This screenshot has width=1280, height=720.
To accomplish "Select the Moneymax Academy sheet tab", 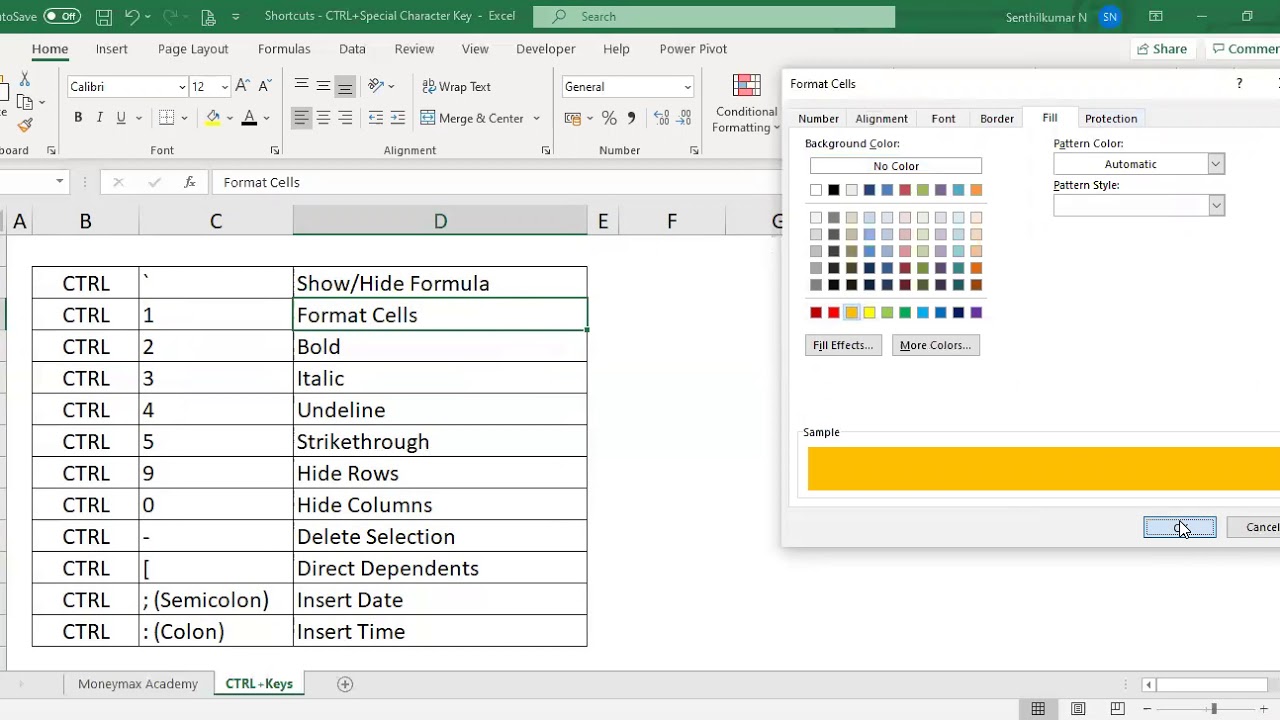I will pyautogui.click(x=138, y=684).
